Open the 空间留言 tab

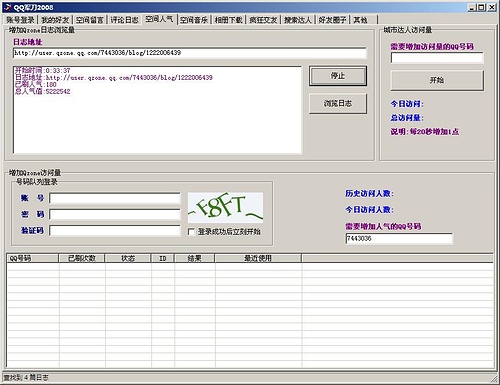(x=90, y=20)
